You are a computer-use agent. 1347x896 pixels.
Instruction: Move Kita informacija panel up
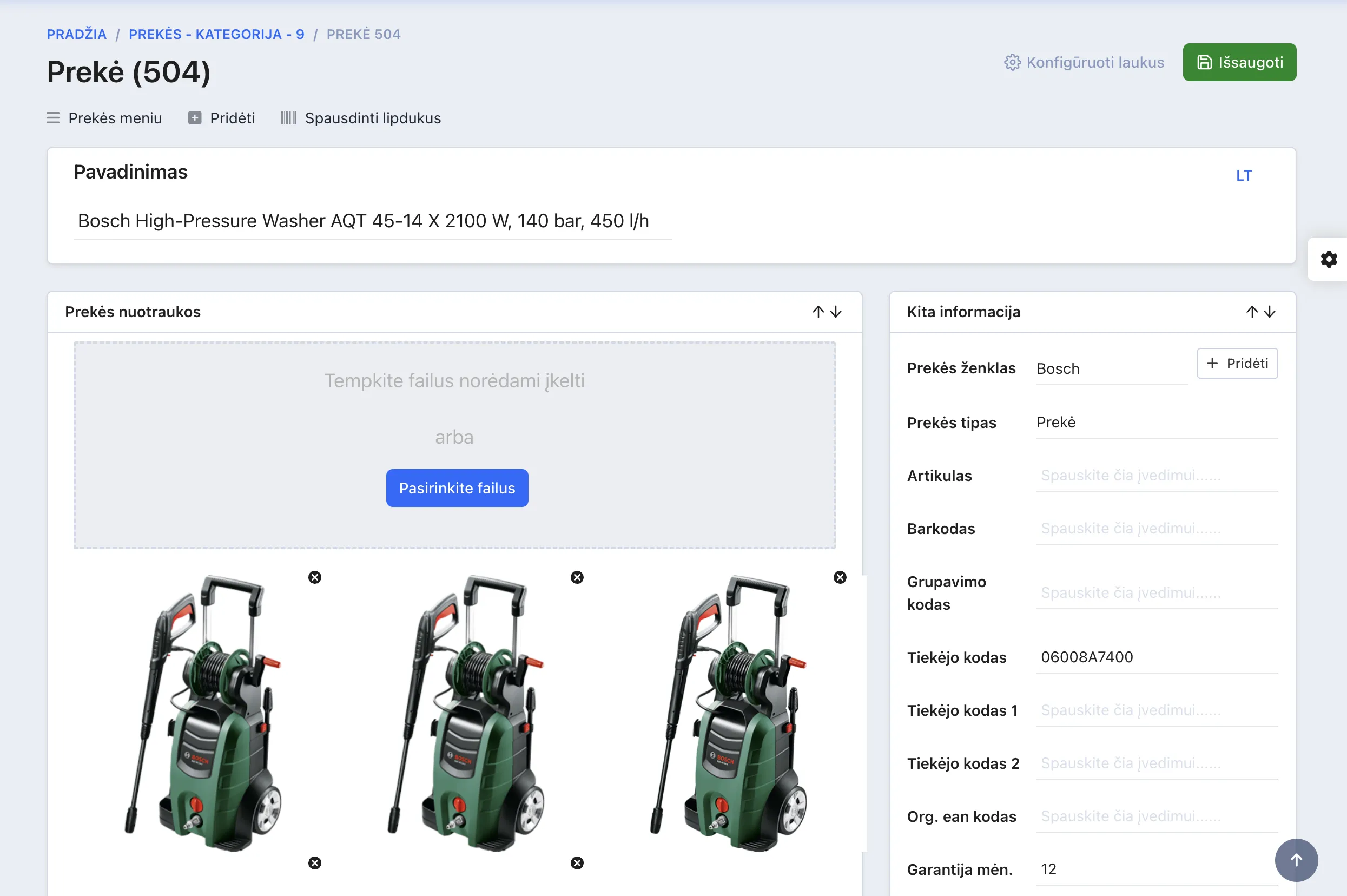[1252, 312]
